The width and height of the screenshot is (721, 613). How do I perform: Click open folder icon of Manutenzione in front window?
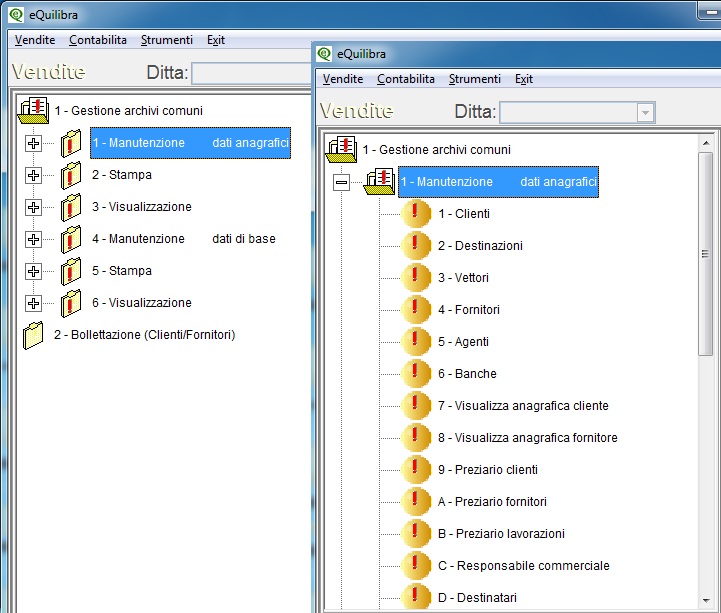click(x=379, y=182)
